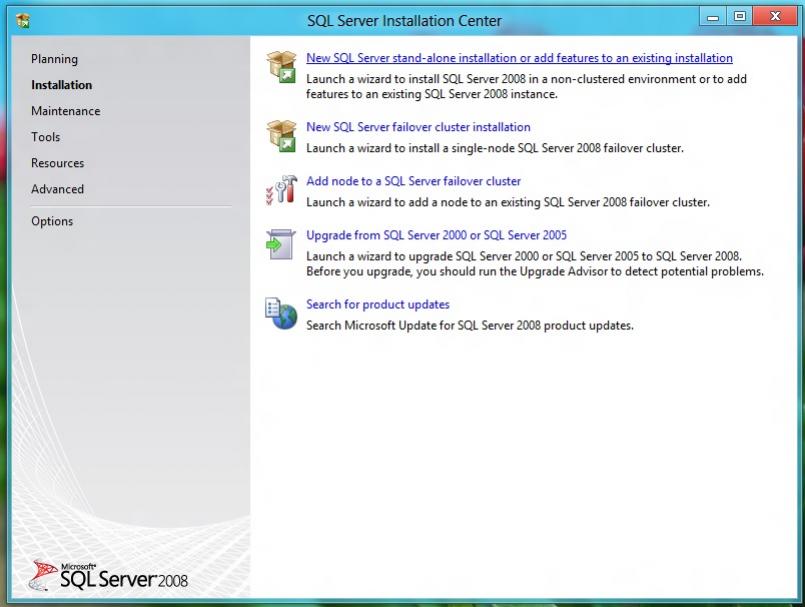Click the Upgrade green arrow icon
Image resolution: width=805 pixels, height=607 pixels.
280,244
